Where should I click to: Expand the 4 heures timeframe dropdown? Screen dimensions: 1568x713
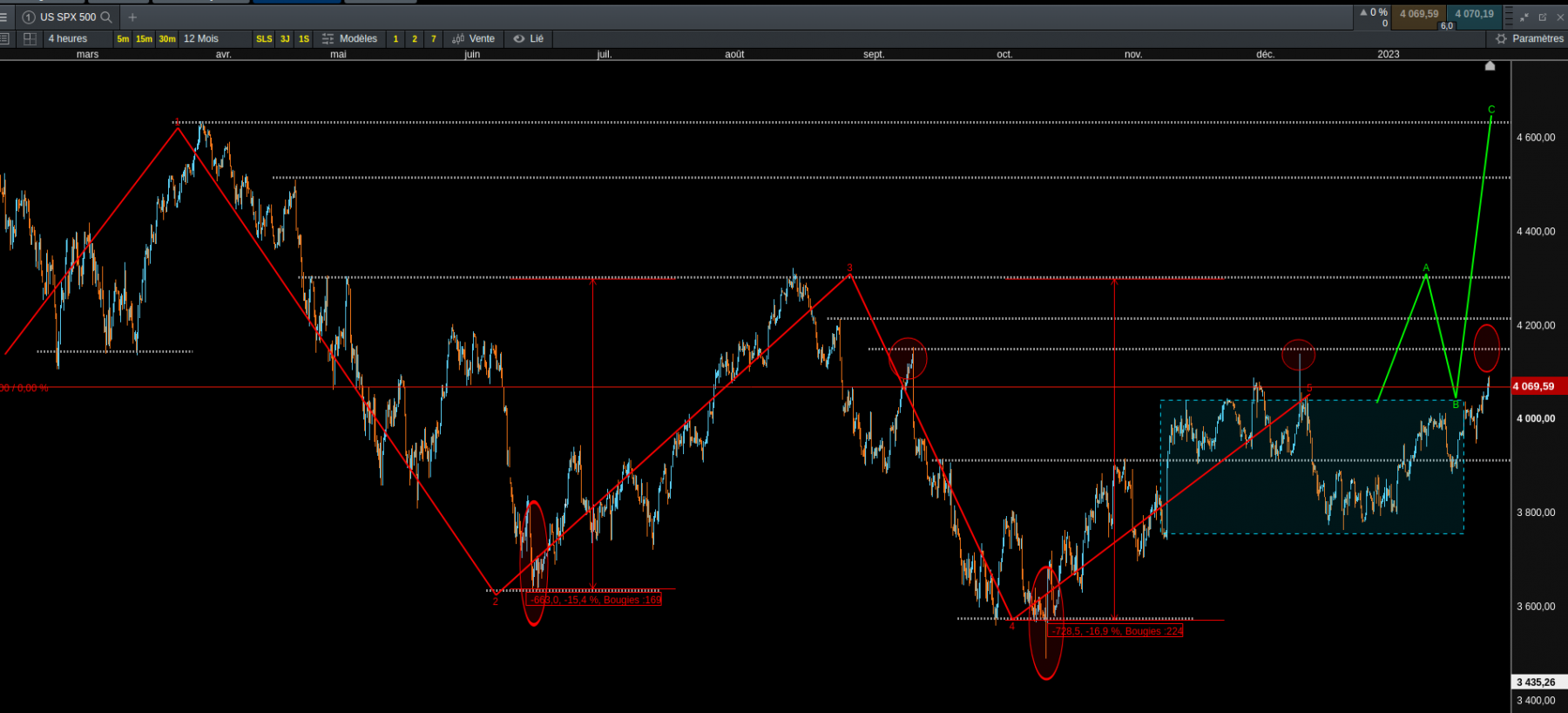point(68,38)
